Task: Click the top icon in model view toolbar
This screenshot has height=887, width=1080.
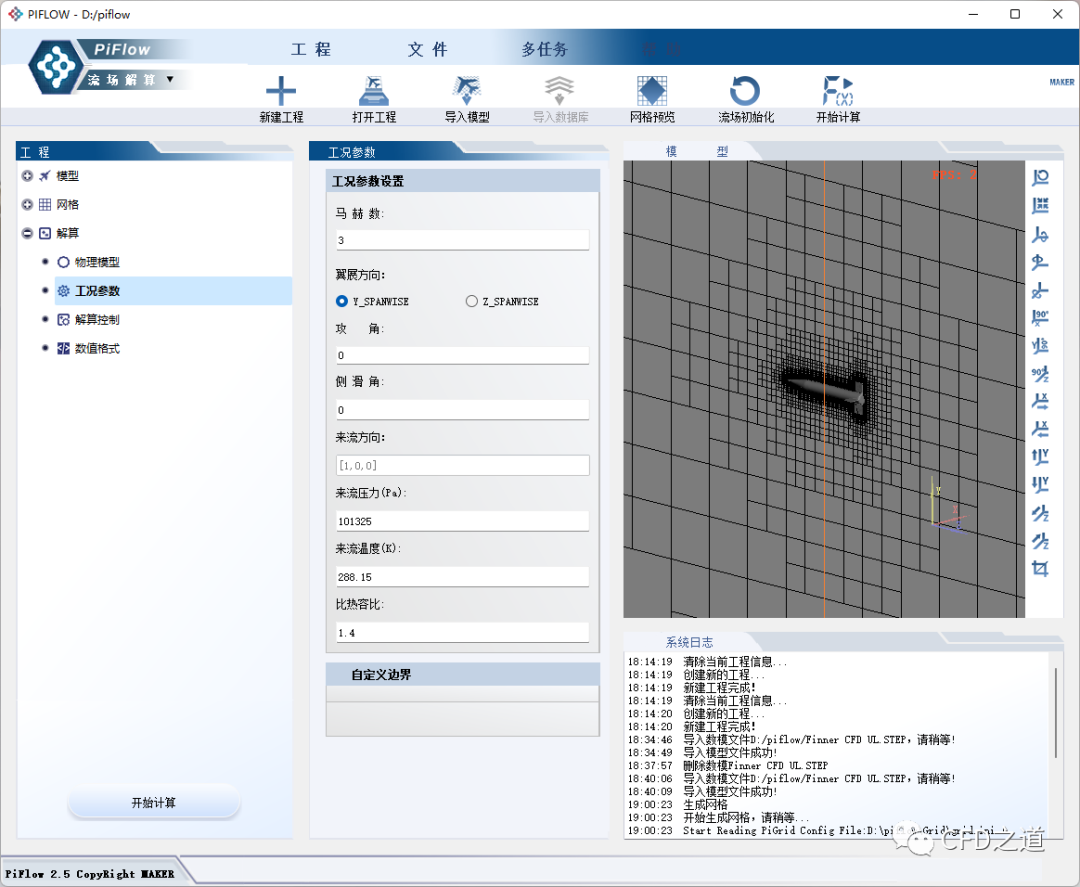Action: point(1040,178)
